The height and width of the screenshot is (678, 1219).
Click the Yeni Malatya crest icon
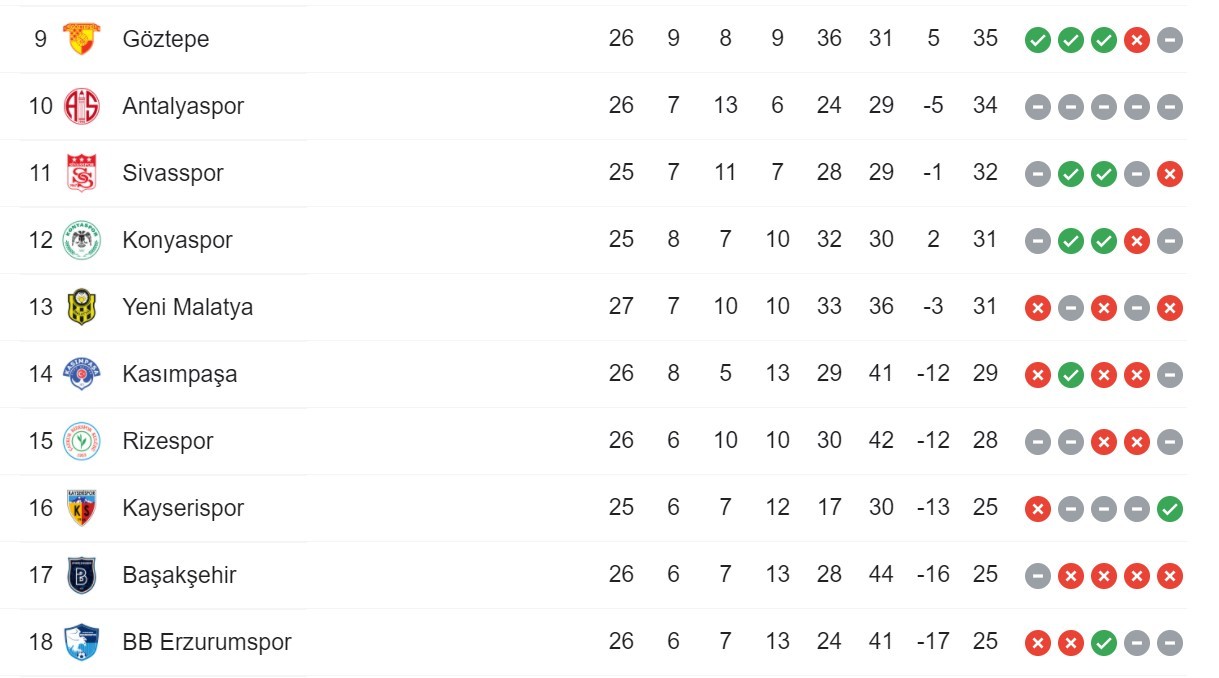(81, 307)
